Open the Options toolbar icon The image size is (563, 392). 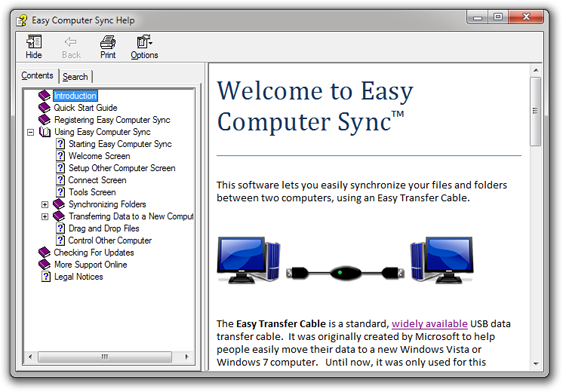[x=144, y=42]
